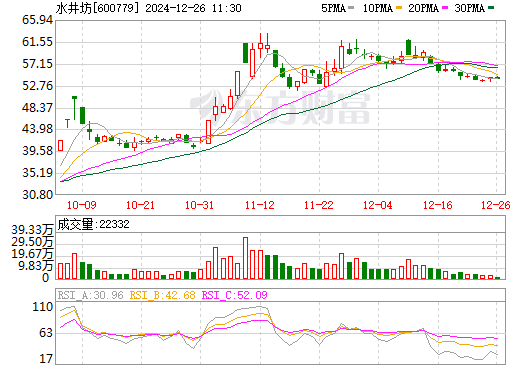Click the price axis label 48.37
This screenshot has height=365, width=520.
[37, 107]
